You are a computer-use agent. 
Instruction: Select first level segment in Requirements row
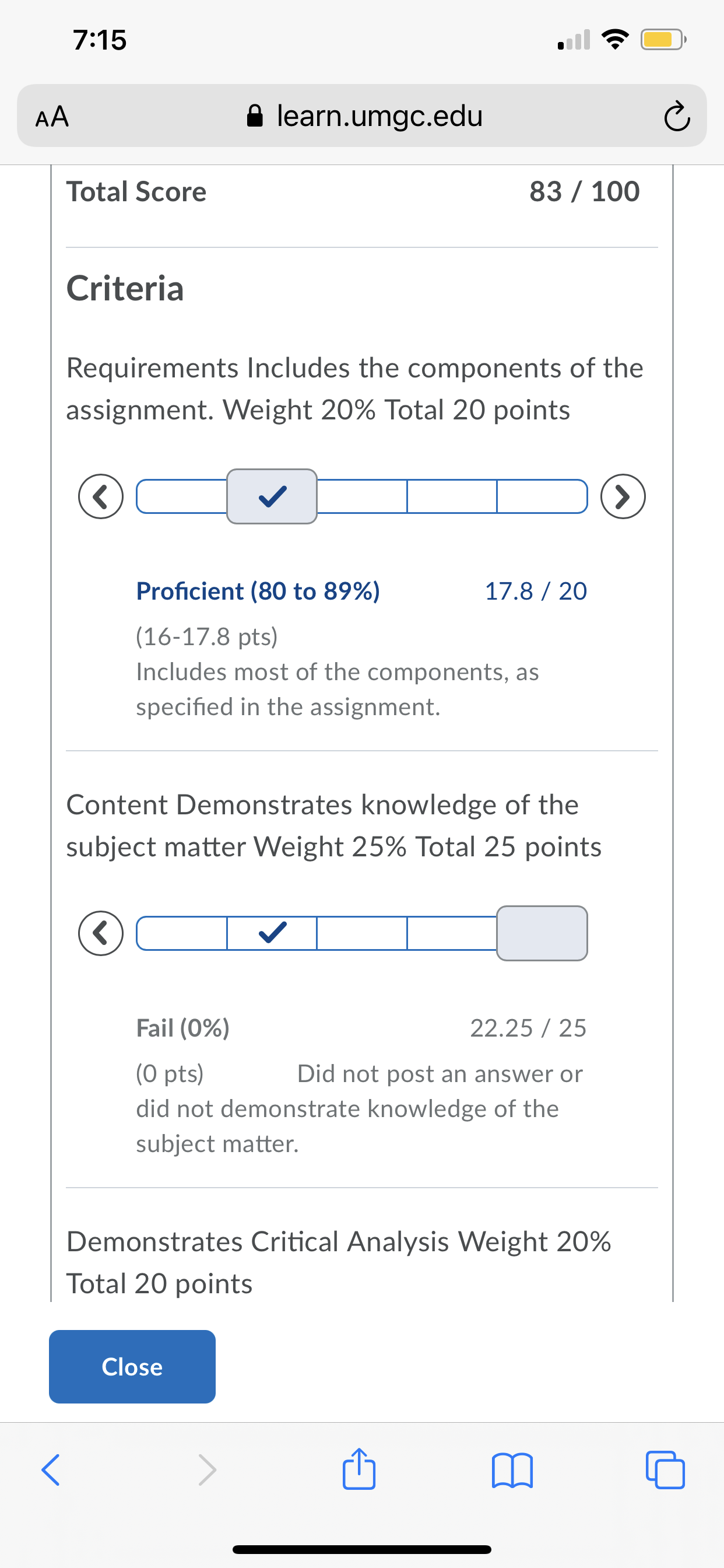pyautogui.click(x=182, y=496)
